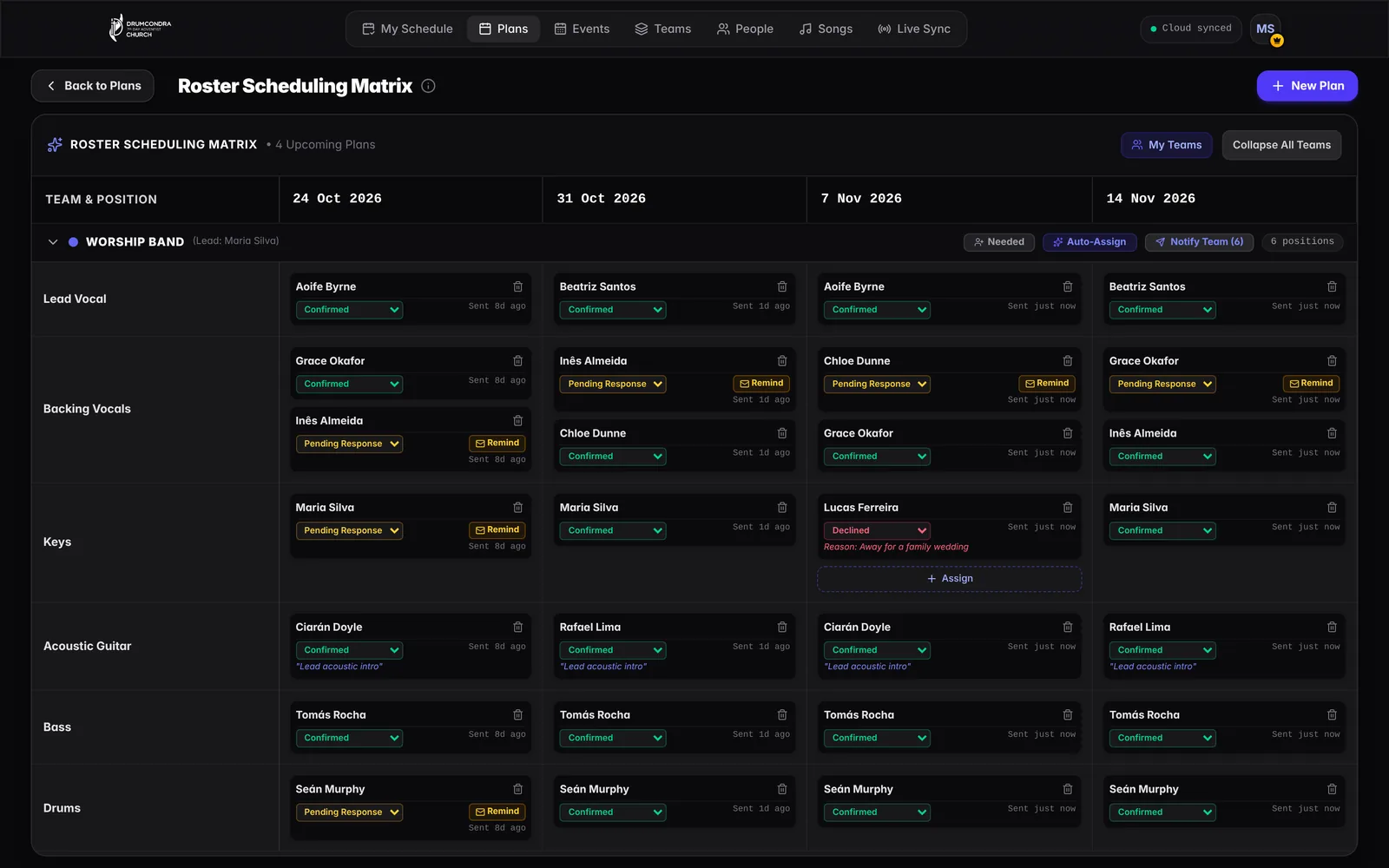This screenshot has width=1389, height=868.
Task: Open the info icon beside Roster Scheduling Matrix
Action: point(428,86)
